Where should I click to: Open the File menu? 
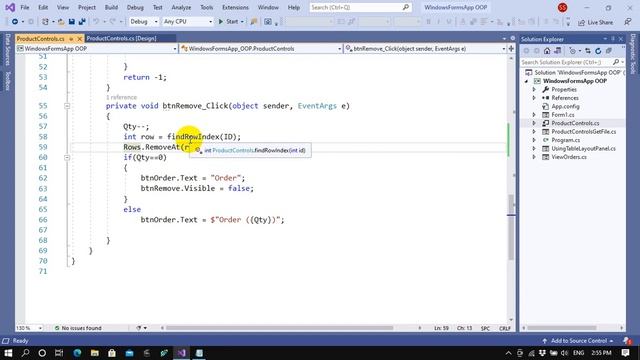click(x=24, y=7)
